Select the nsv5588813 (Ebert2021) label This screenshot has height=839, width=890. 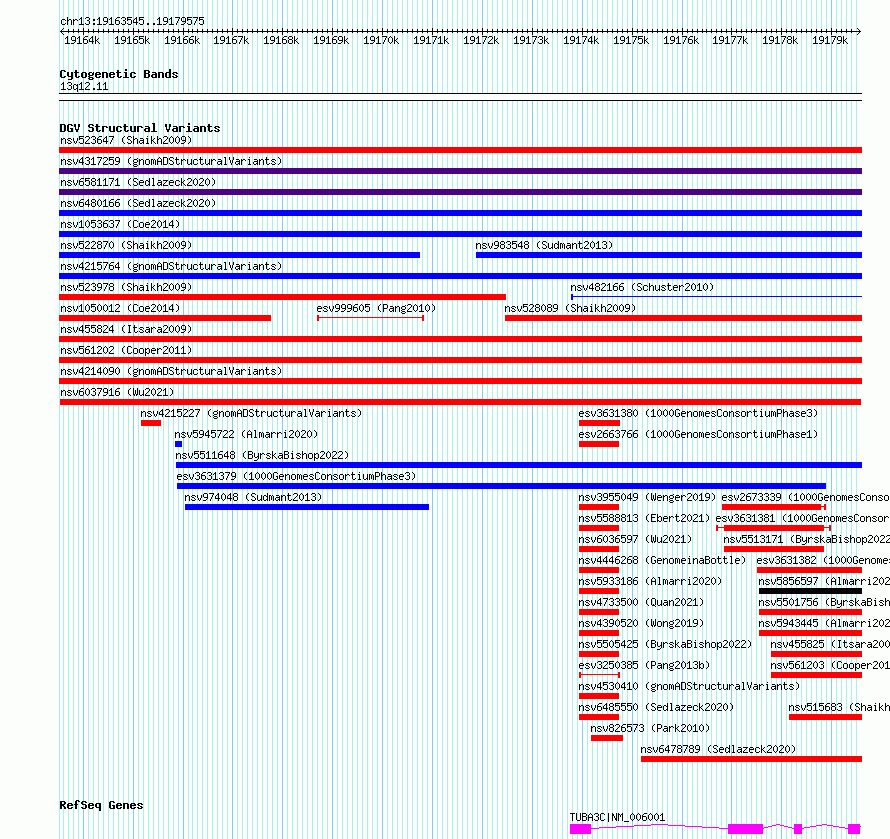coord(644,518)
